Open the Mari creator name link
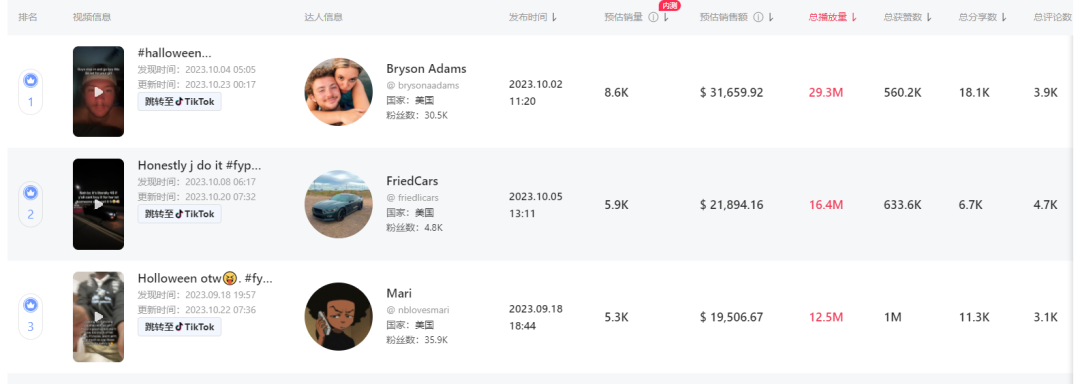Image resolution: width=1080 pixels, height=384 pixels. 399,293
